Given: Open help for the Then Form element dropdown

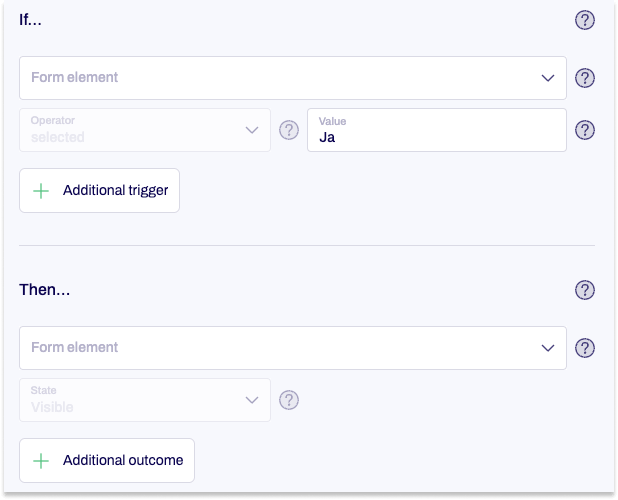Looking at the screenshot, I should tap(585, 348).
